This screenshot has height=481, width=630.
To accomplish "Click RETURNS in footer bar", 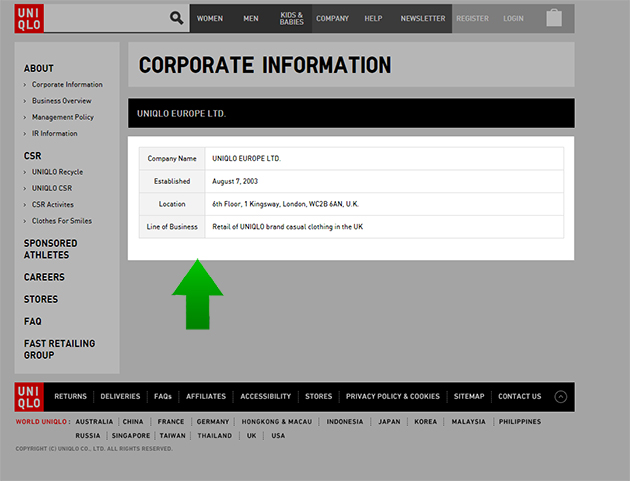I will point(70,397).
